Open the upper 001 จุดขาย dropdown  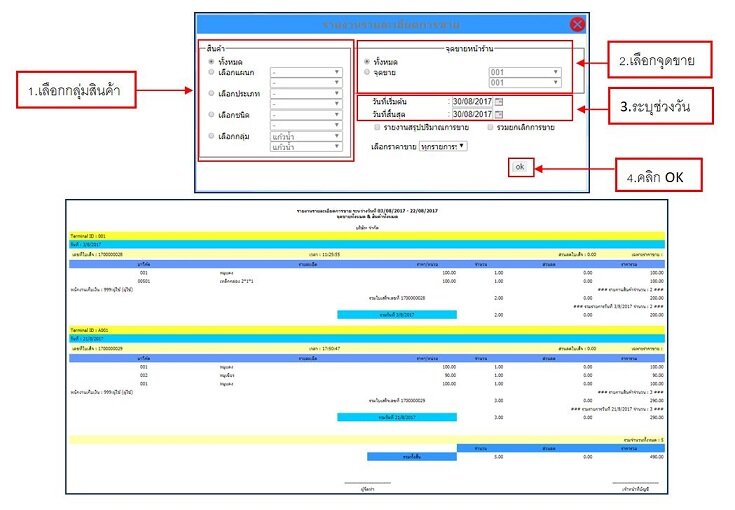[525, 72]
